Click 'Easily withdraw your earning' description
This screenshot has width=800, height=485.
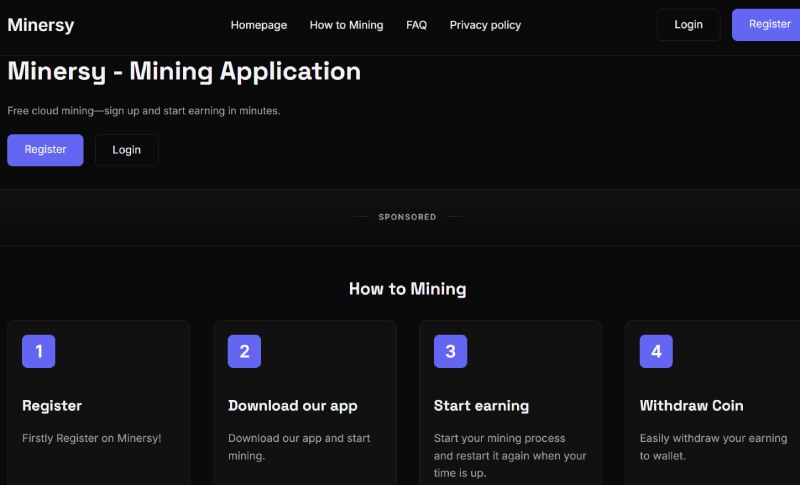(x=713, y=447)
